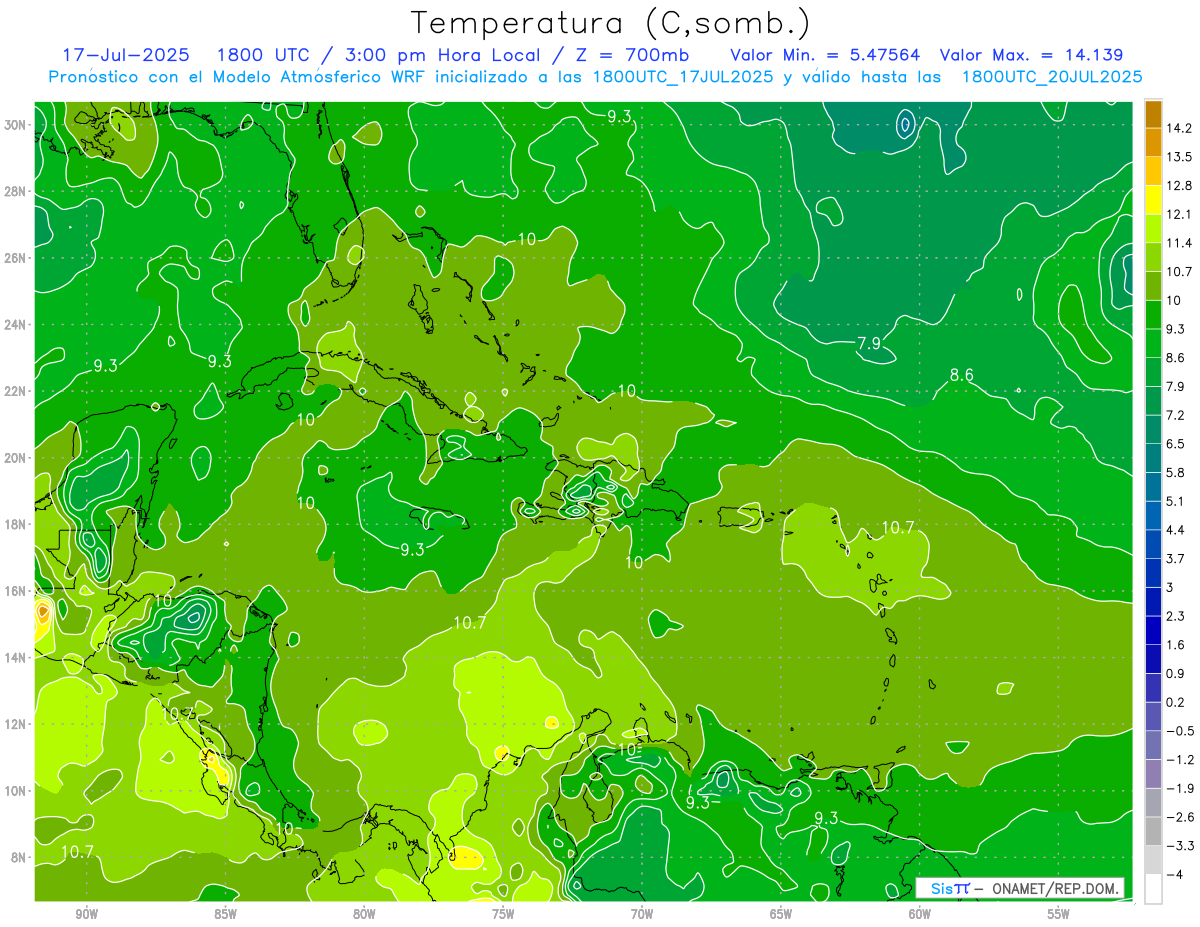Click the legend value -1.9
The width and height of the screenshot is (1200, 927).
(x=1180, y=788)
